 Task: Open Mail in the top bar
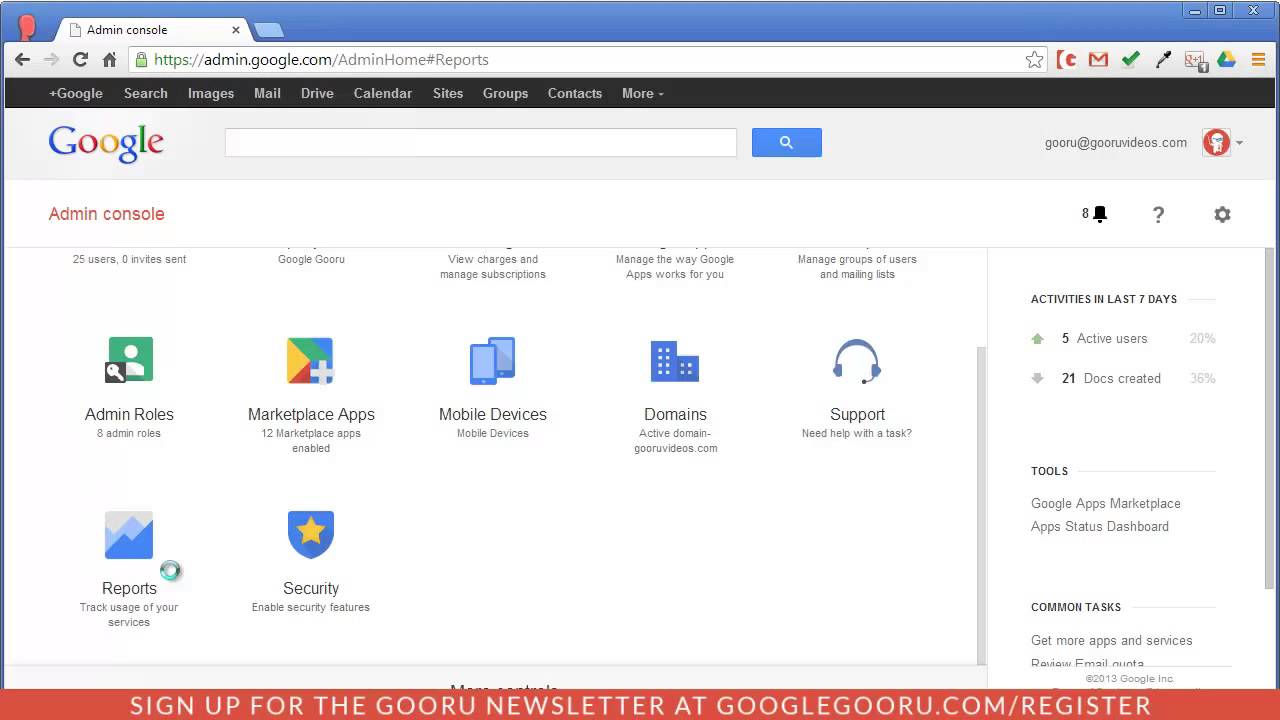pos(267,93)
